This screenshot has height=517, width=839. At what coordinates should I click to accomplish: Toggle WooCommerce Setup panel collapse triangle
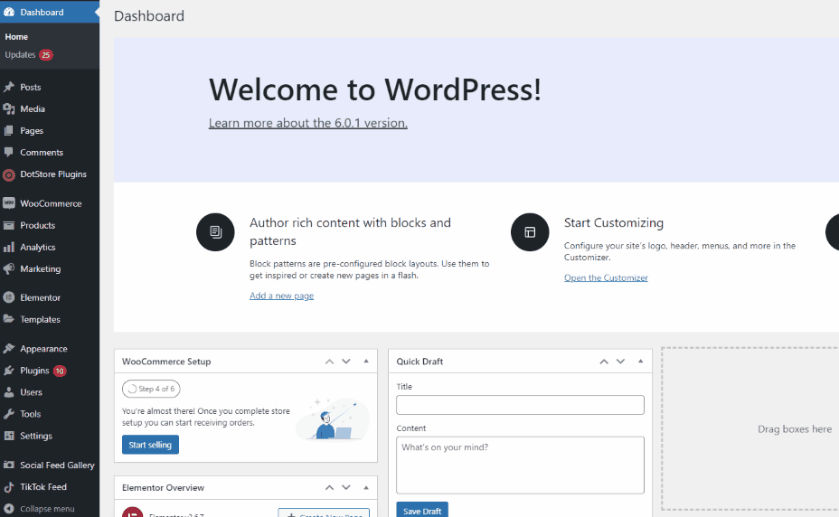[x=366, y=361]
